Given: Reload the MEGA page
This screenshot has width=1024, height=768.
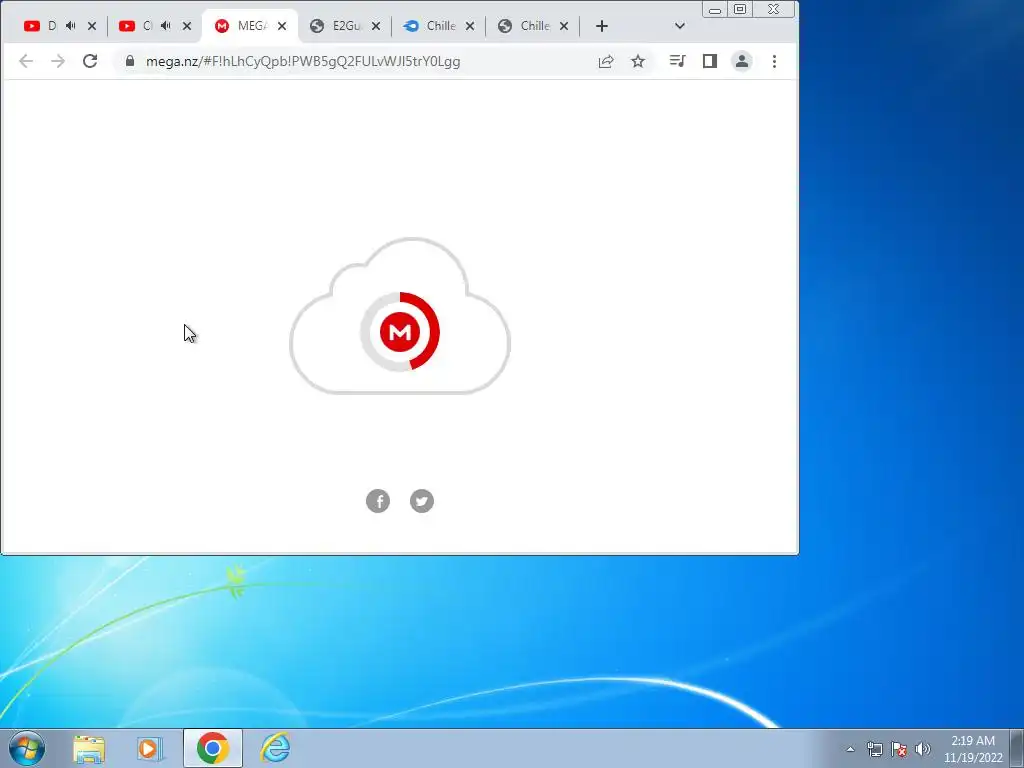Looking at the screenshot, I should pos(90,61).
